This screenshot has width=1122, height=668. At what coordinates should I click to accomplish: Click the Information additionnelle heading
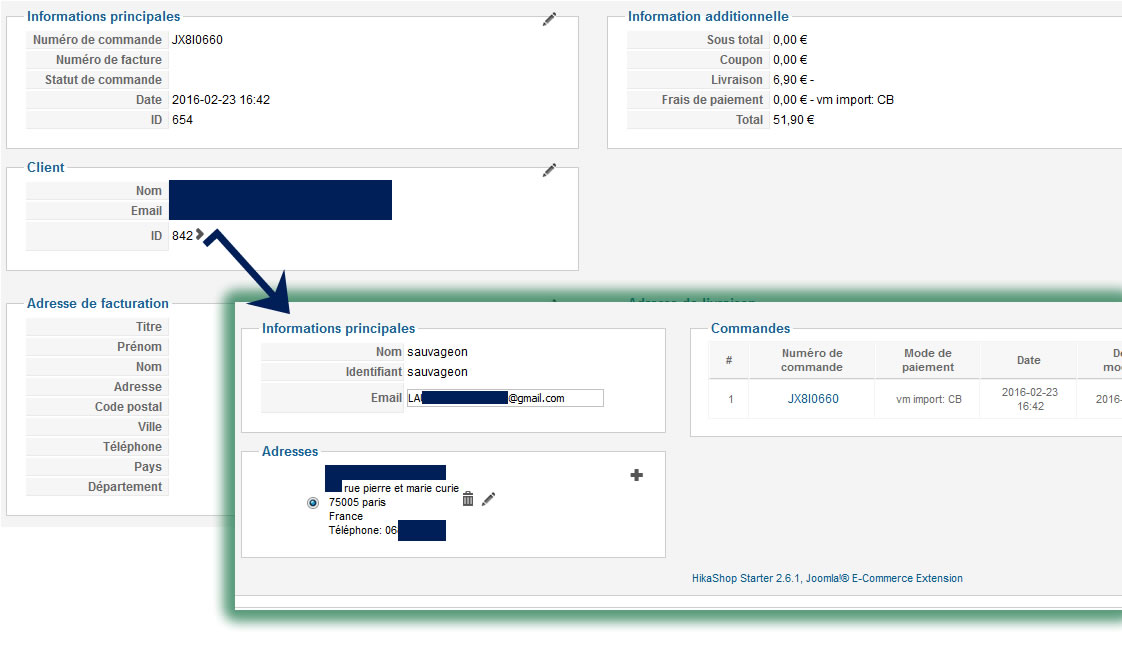click(708, 16)
